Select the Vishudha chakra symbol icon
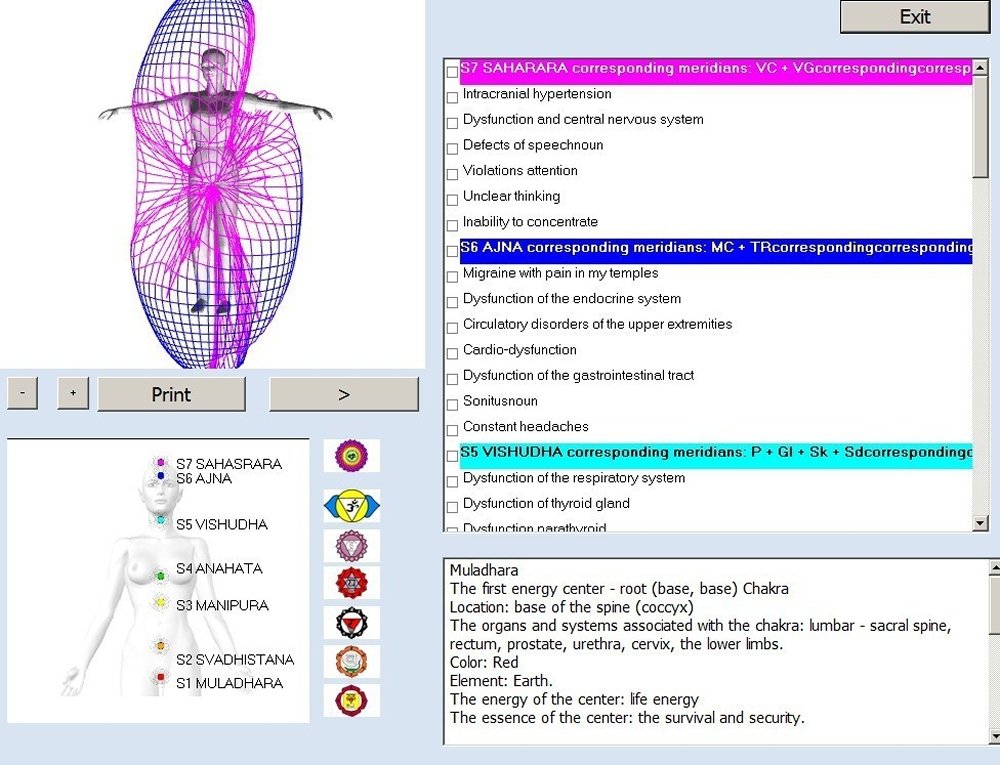Viewport: 1000px width, 765px height. (x=352, y=544)
